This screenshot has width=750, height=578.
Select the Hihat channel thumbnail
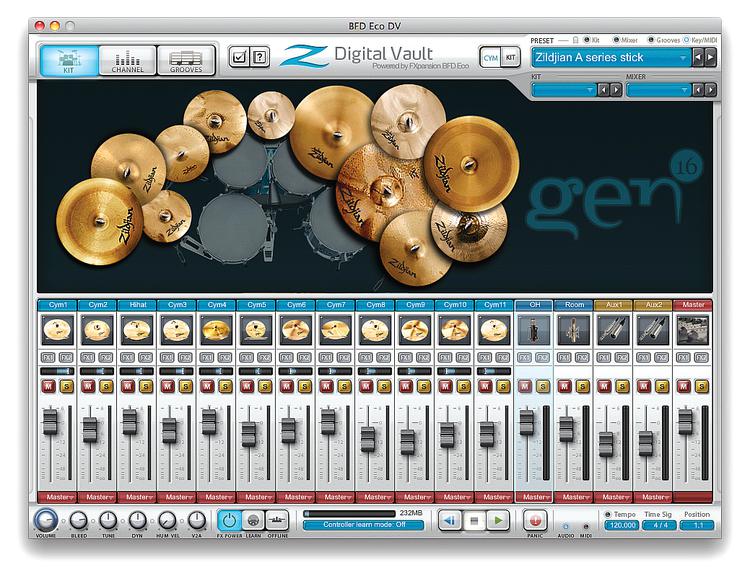[x=137, y=330]
